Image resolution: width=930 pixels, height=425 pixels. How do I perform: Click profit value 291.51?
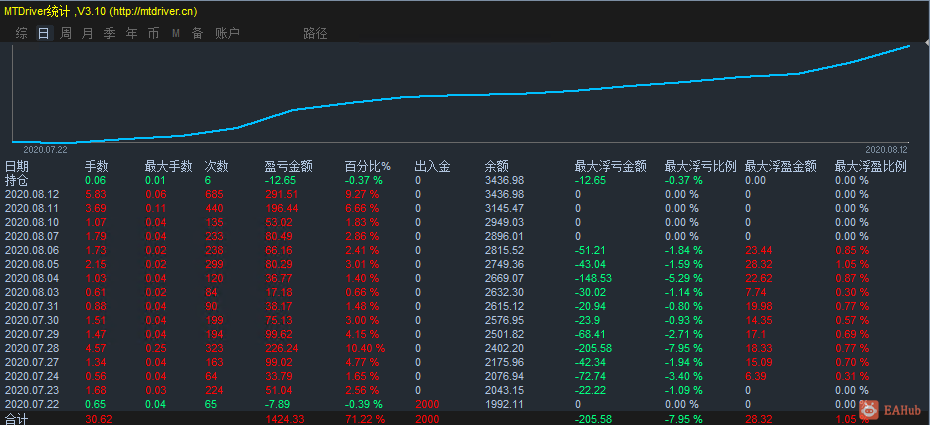click(x=282, y=194)
